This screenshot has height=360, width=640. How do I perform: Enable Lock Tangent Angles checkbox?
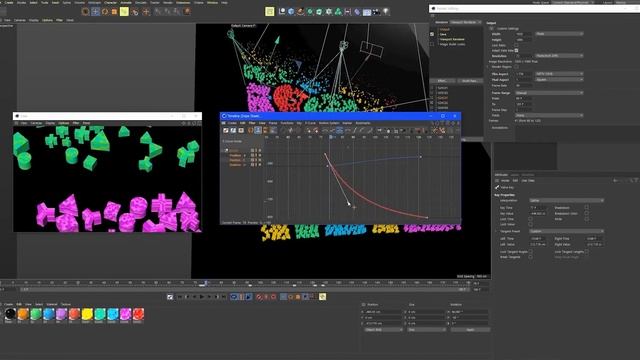(530, 252)
